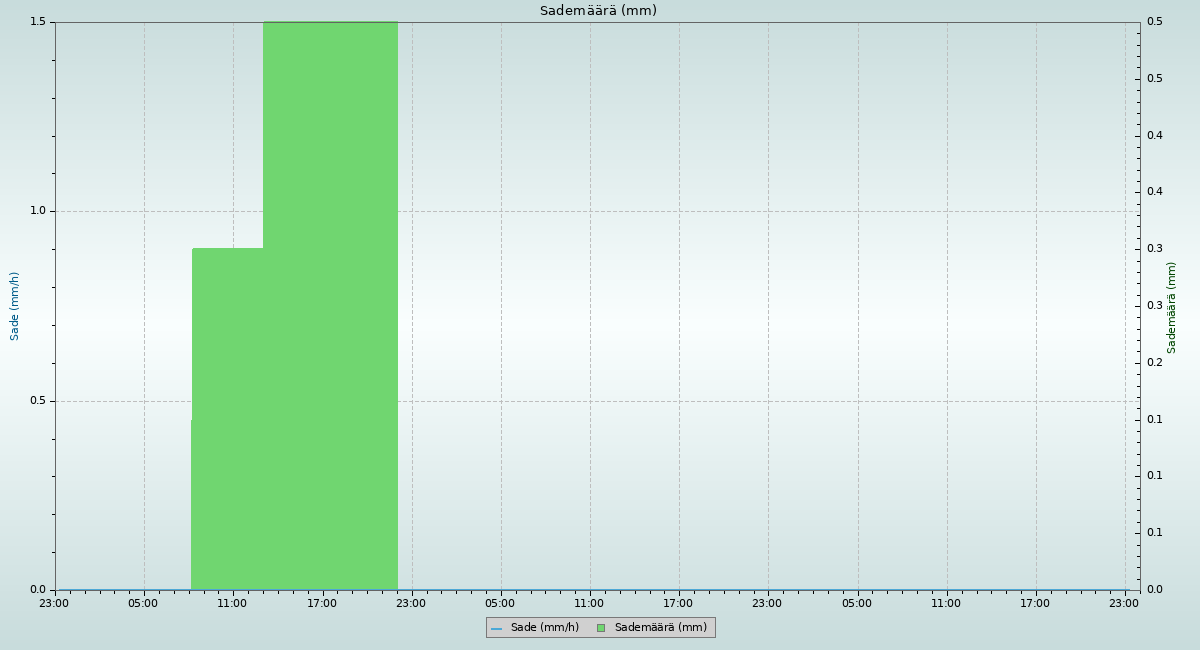Click the tall green bar reaching 1.5
This screenshot has width=1200, height=650.
point(330,300)
